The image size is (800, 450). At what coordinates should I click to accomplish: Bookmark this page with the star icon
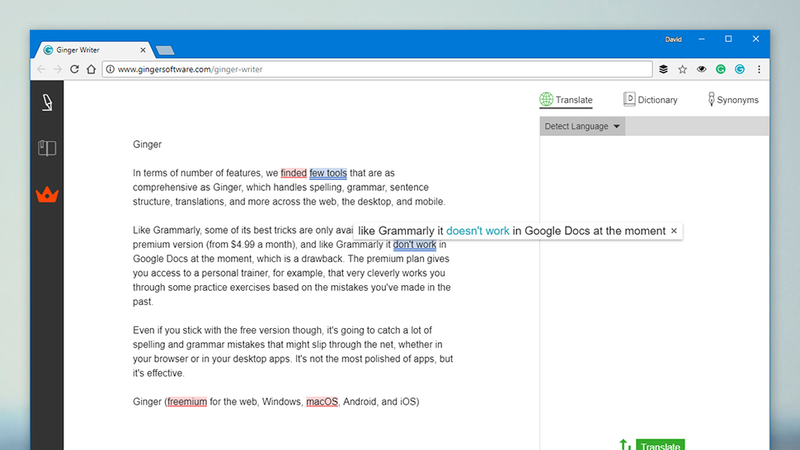(x=682, y=69)
